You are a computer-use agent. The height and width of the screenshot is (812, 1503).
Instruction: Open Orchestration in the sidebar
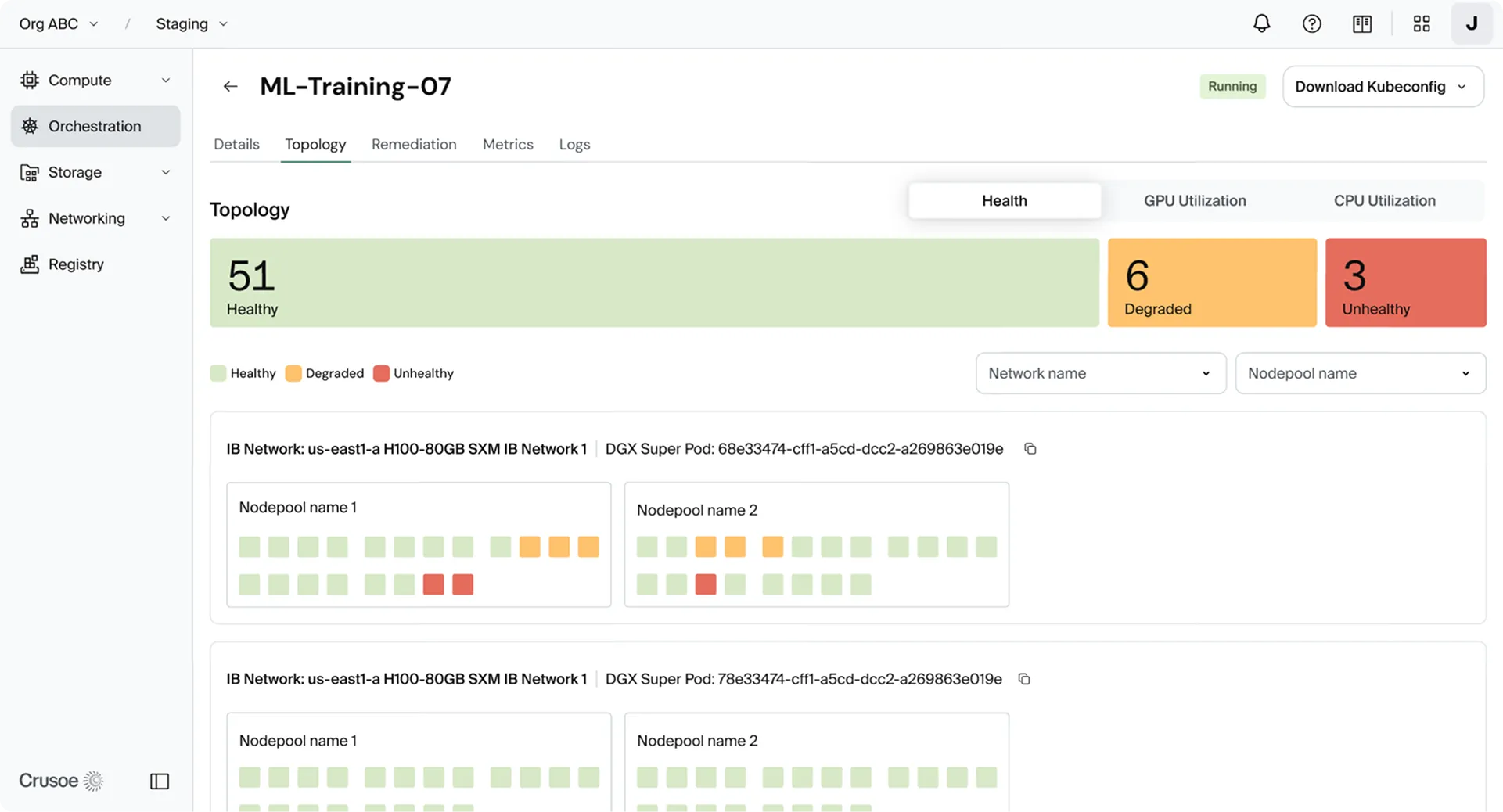click(95, 126)
